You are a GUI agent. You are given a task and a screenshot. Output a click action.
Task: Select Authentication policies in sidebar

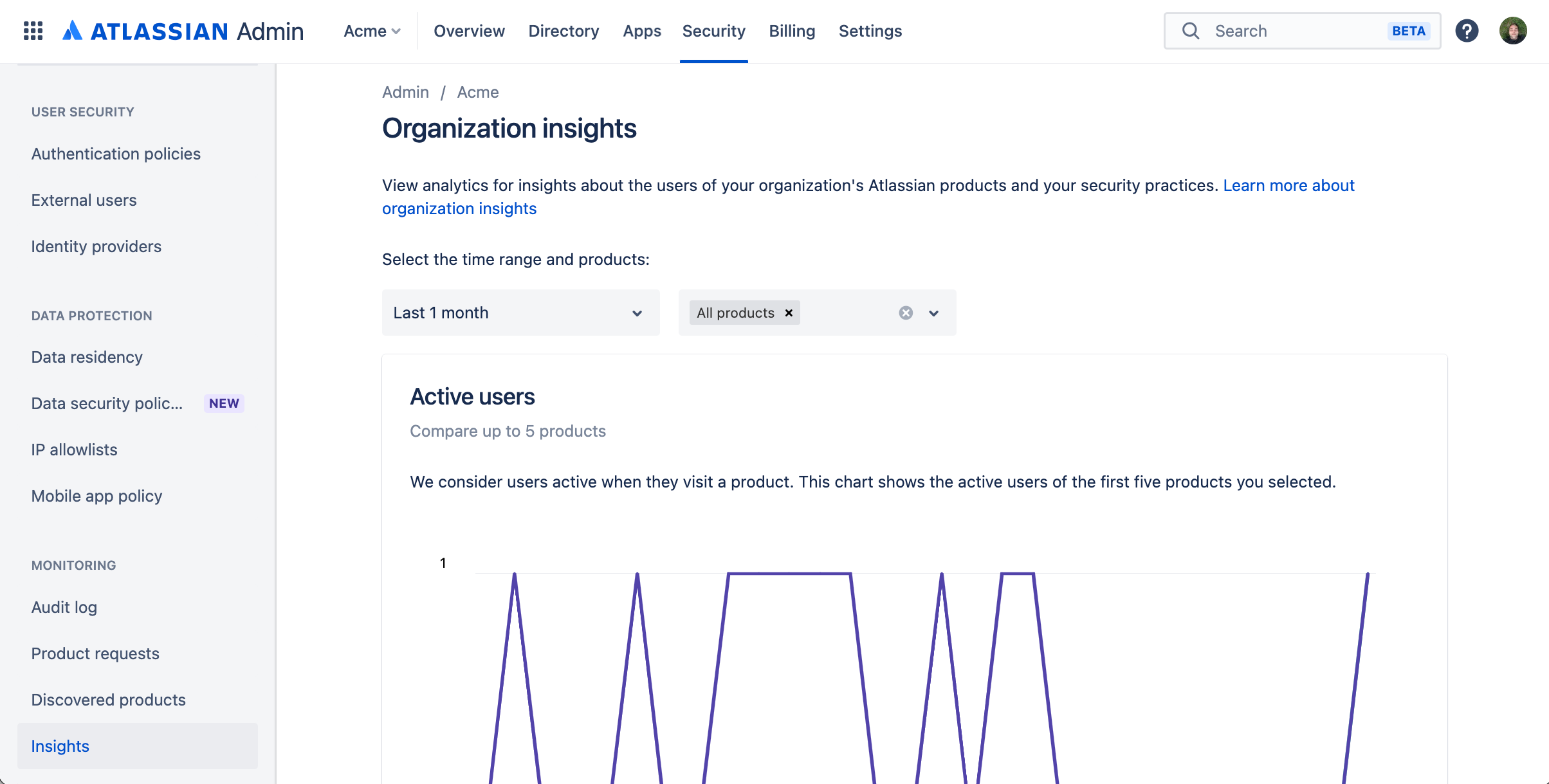[x=116, y=154]
